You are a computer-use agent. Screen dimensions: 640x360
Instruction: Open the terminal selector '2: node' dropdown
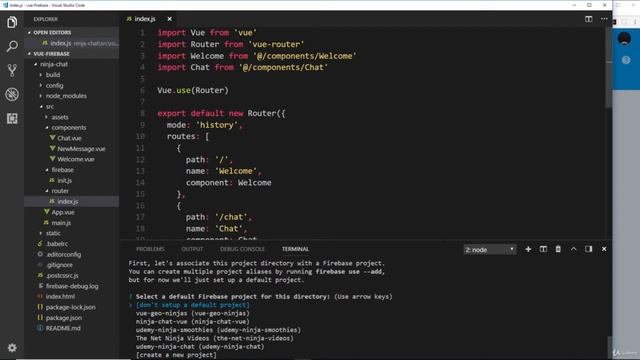click(x=490, y=249)
